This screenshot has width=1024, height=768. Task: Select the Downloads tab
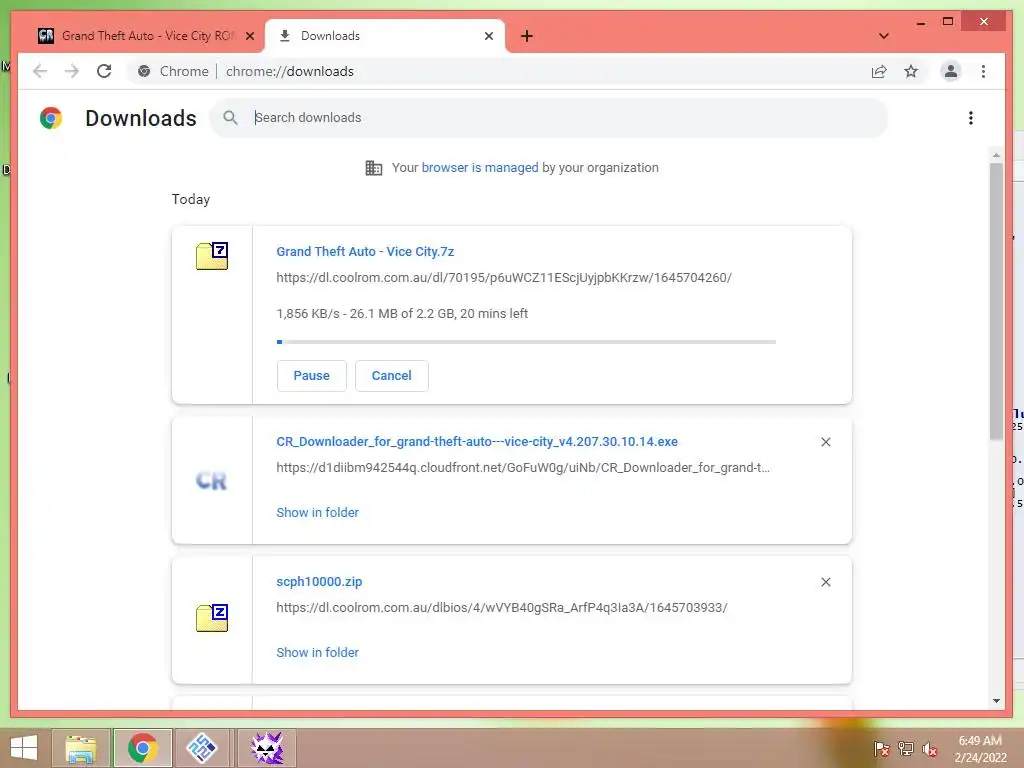(x=384, y=36)
